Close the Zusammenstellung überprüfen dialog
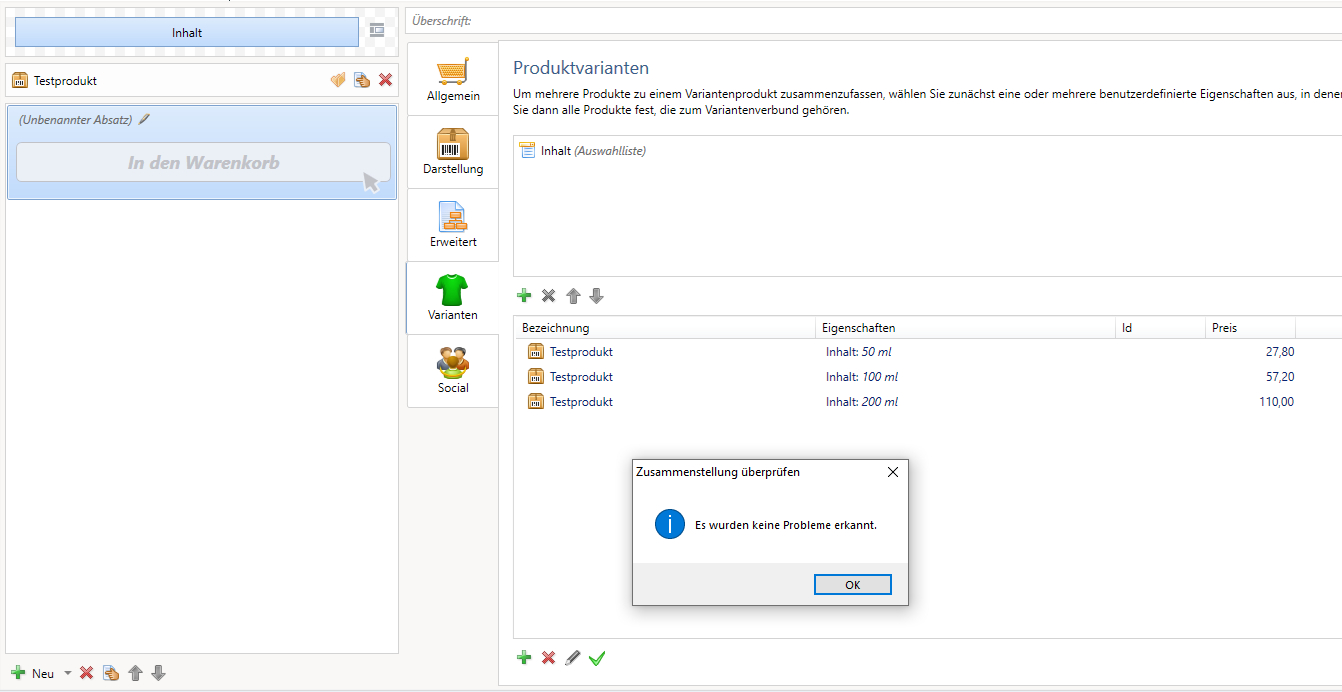The width and height of the screenshot is (1342, 692). point(893,472)
